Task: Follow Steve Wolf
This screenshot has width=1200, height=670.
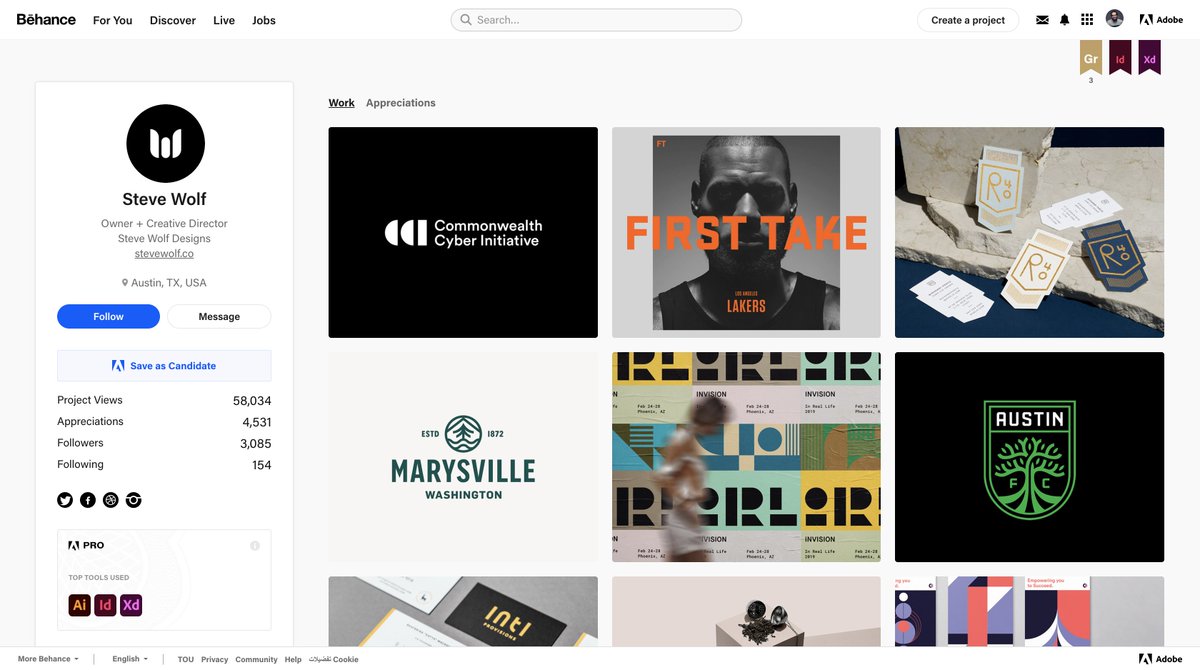Action: point(108,316)
